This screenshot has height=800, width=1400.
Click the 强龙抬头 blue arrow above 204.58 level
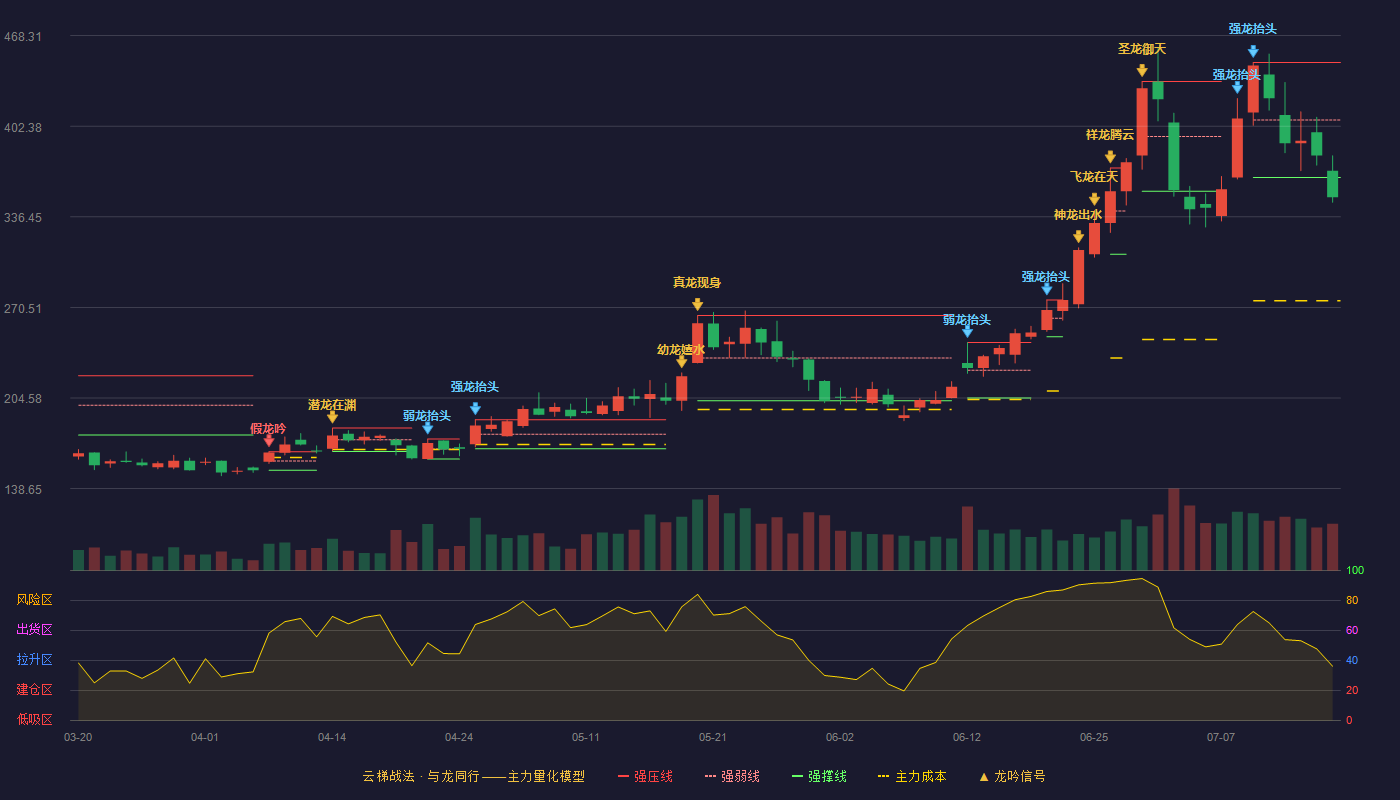(x=475, y=408)
